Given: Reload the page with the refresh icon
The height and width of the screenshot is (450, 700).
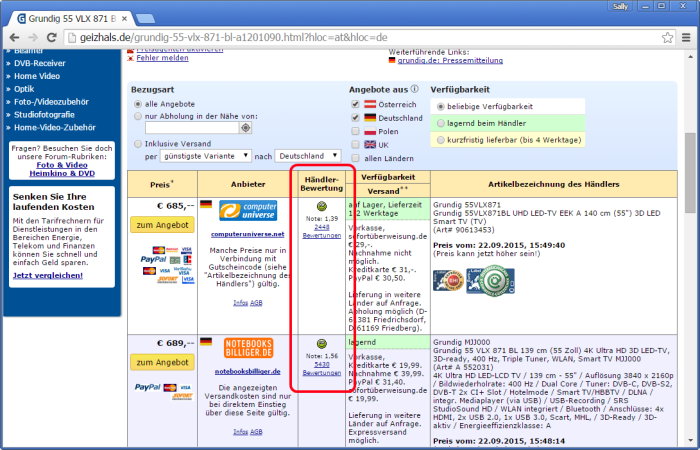Looking at the screenshot, I should [x=53, y=38].
